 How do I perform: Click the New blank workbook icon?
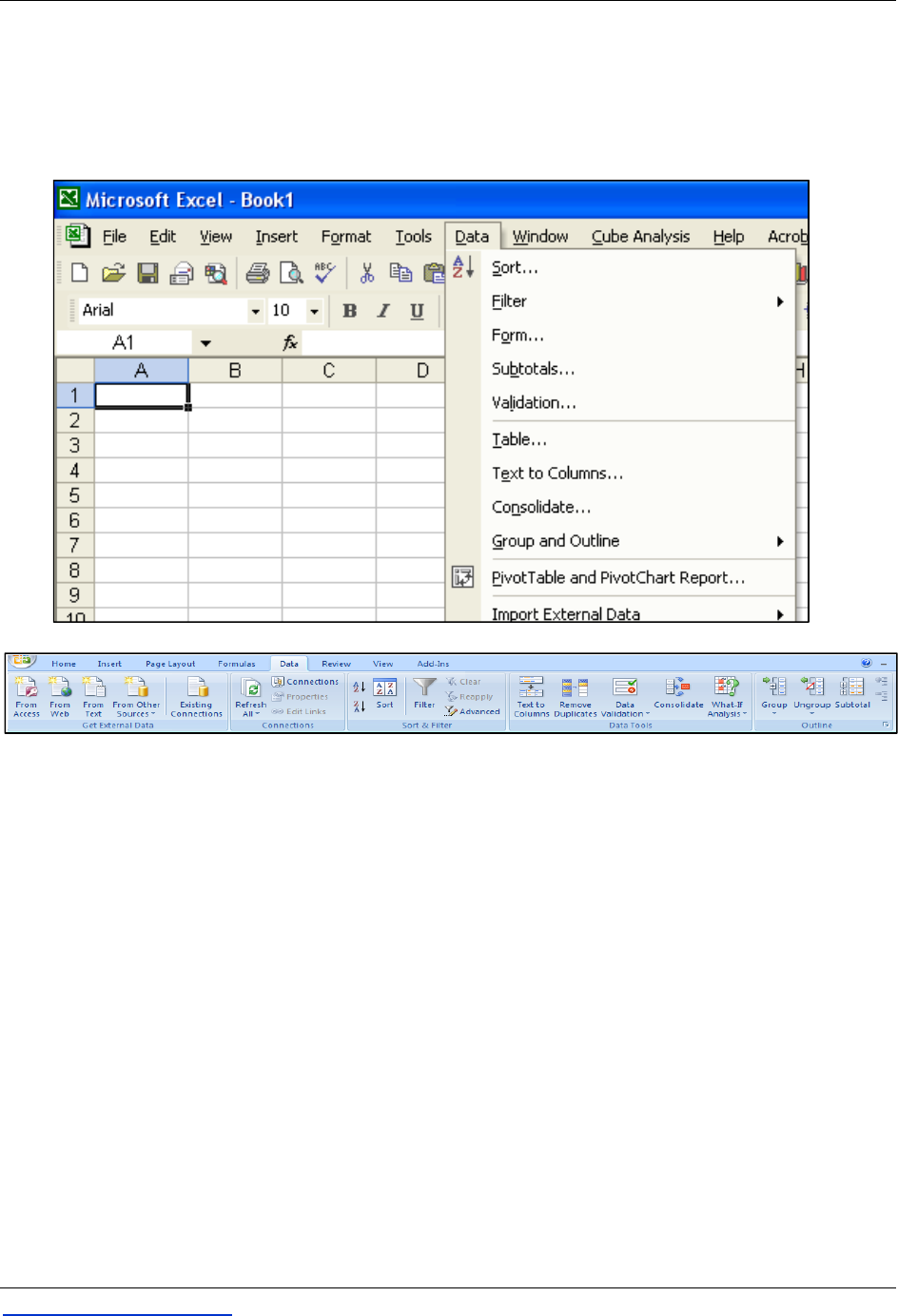pos(80,274)
